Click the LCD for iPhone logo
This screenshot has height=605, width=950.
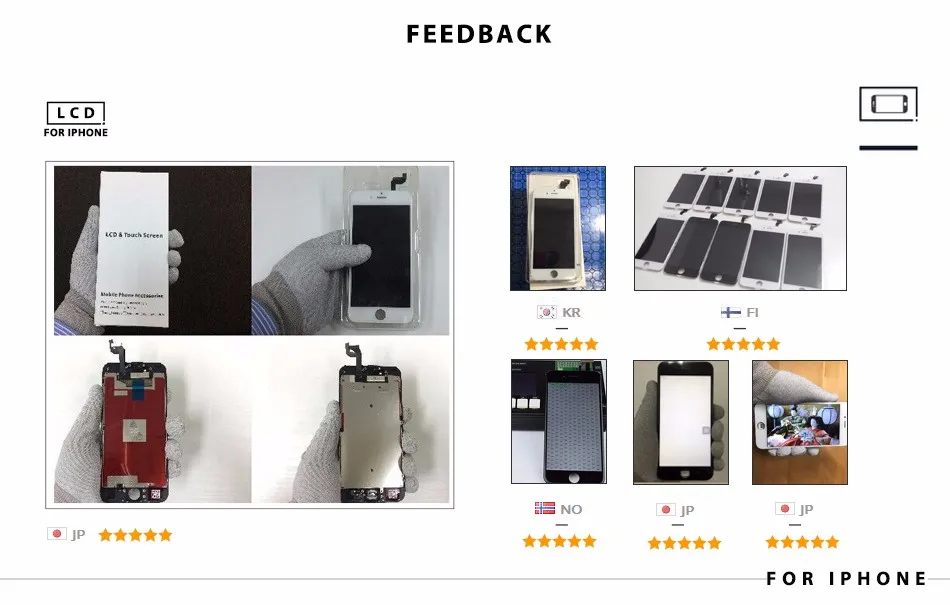[76, 120]
